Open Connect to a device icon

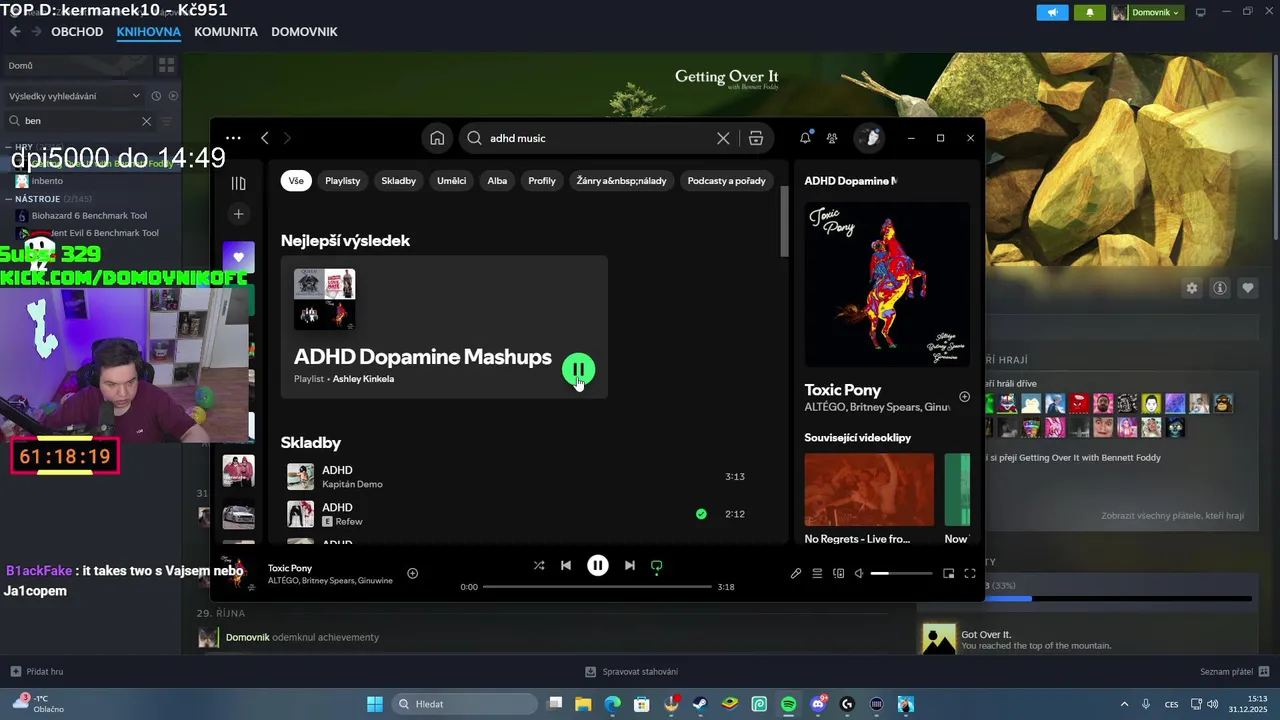[839, 573]
